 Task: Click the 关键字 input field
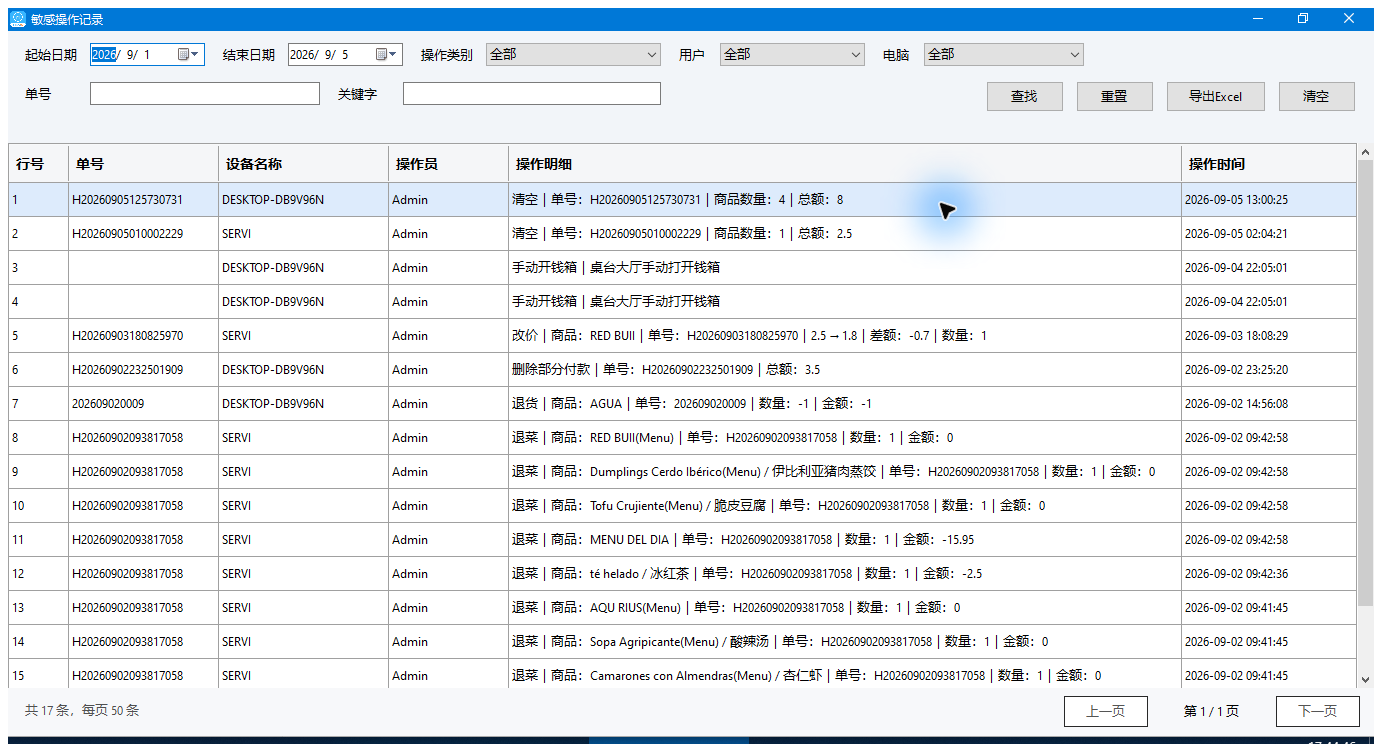[532, 93]
